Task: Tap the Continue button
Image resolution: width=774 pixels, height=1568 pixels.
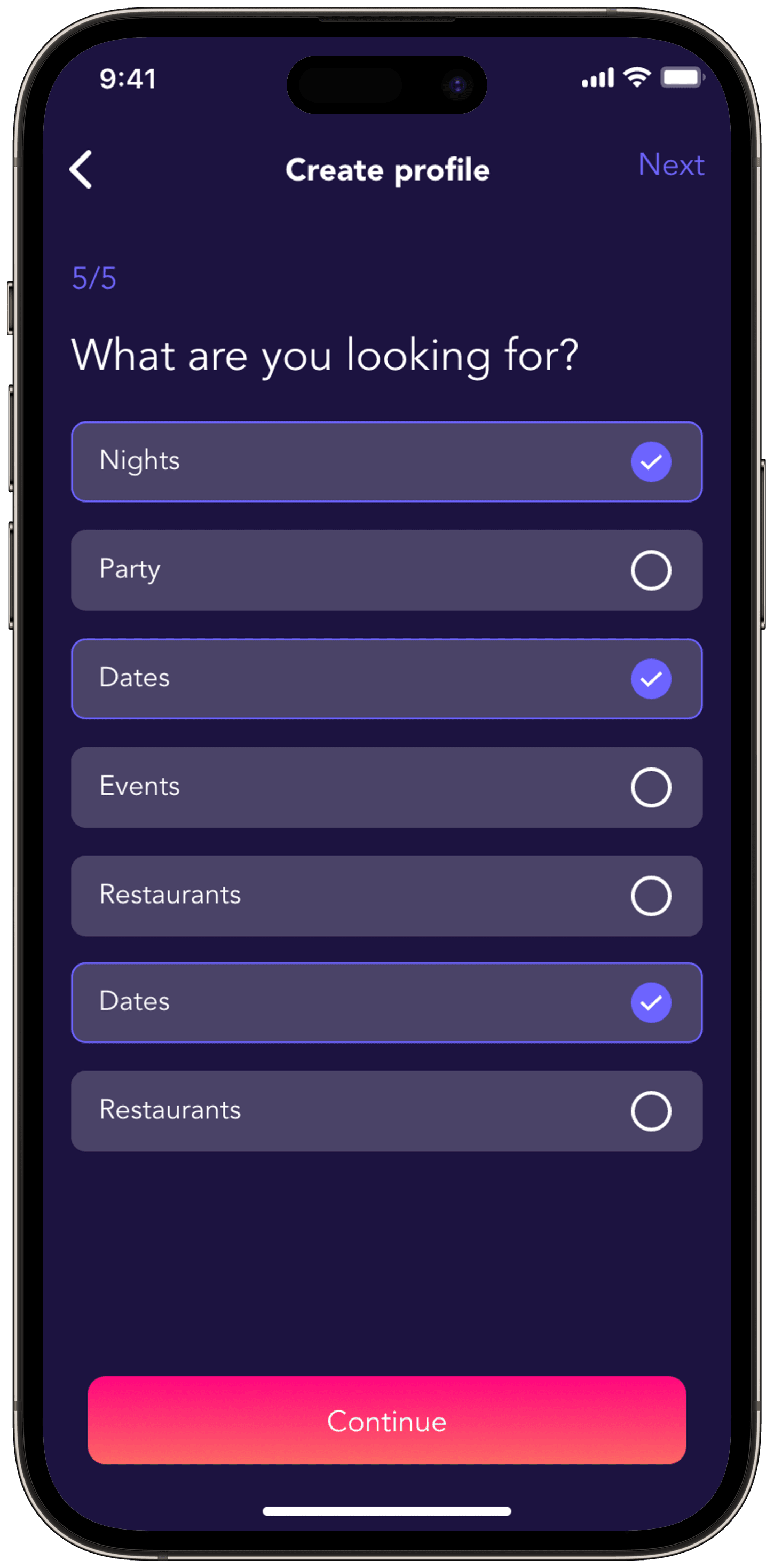Action: tap(386, 1420)
